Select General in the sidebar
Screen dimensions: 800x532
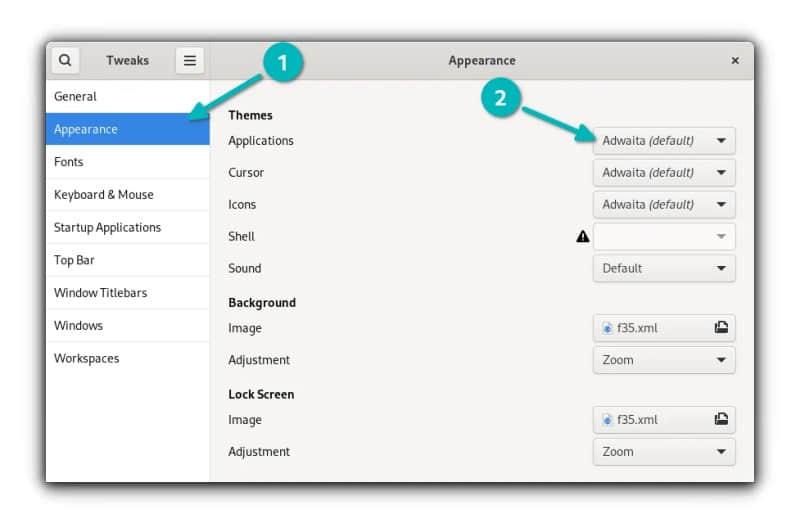pyautogui.click(x=76, y=97)
